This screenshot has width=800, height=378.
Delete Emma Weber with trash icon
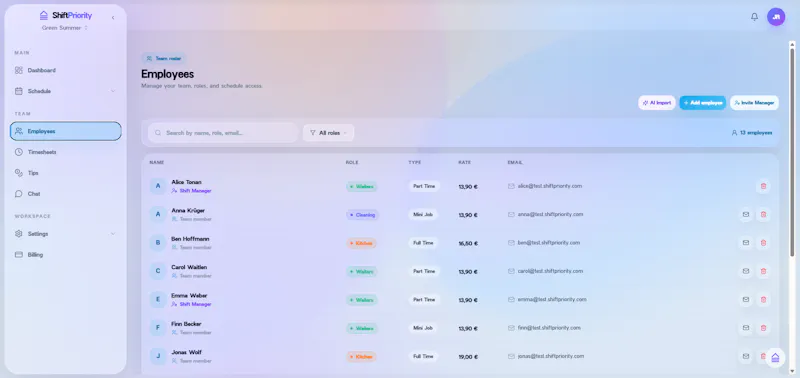[x=763, y=299]
